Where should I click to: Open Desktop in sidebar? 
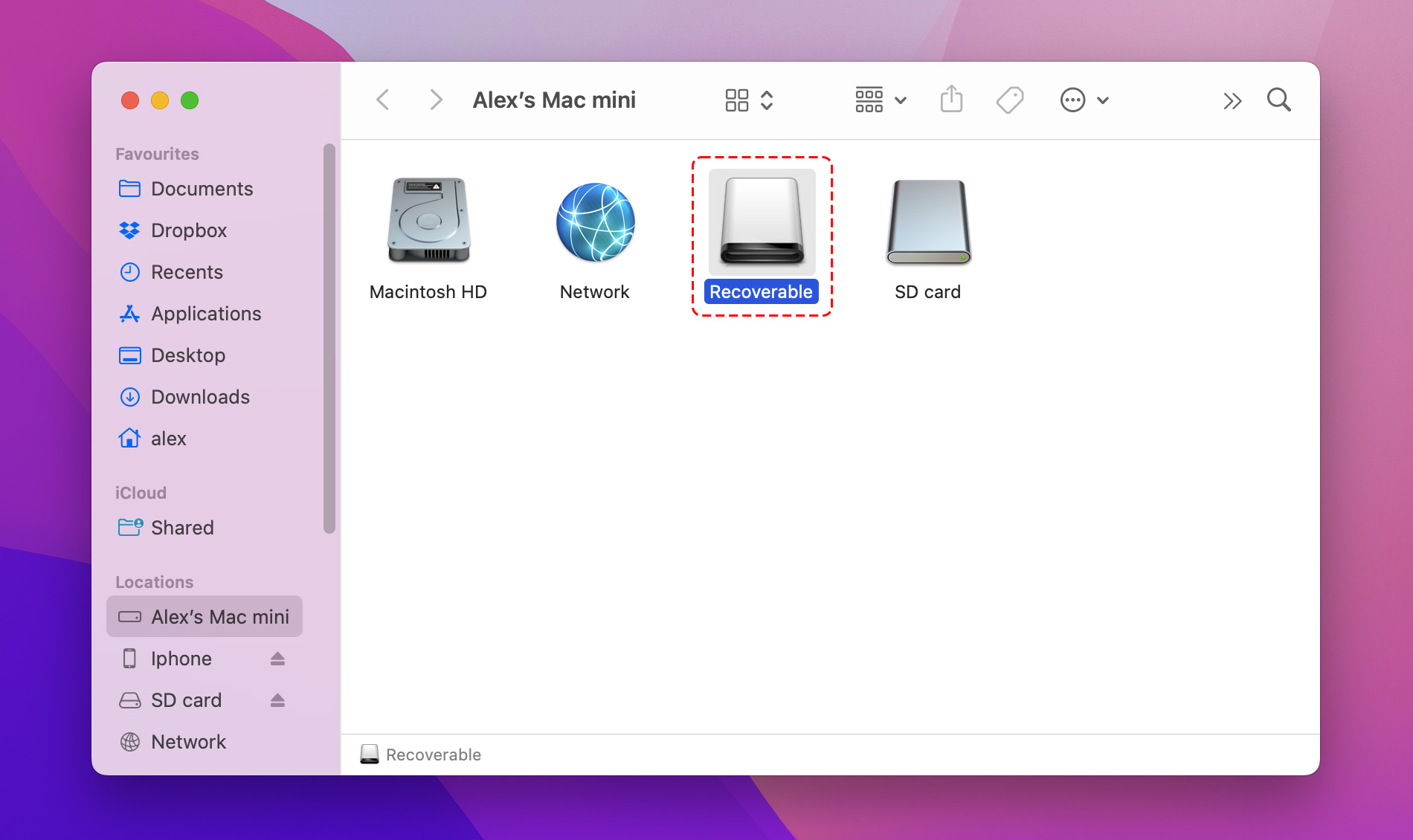[x=205, y=355]
